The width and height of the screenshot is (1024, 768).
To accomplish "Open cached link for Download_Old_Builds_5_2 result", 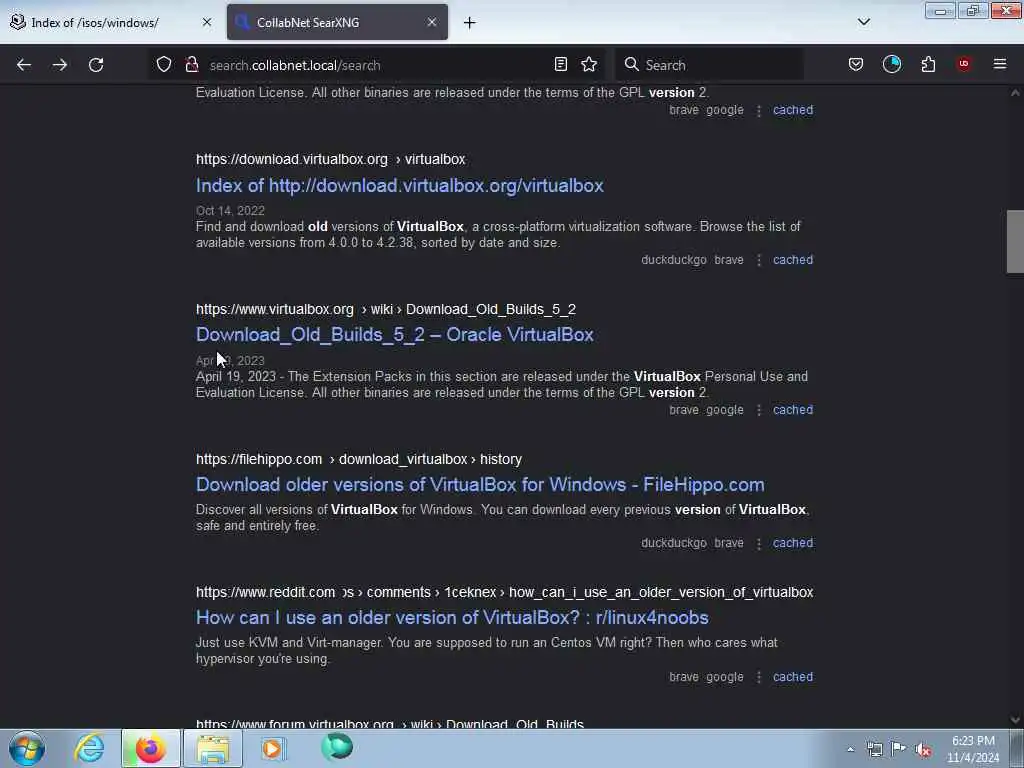I will [793, 410].
